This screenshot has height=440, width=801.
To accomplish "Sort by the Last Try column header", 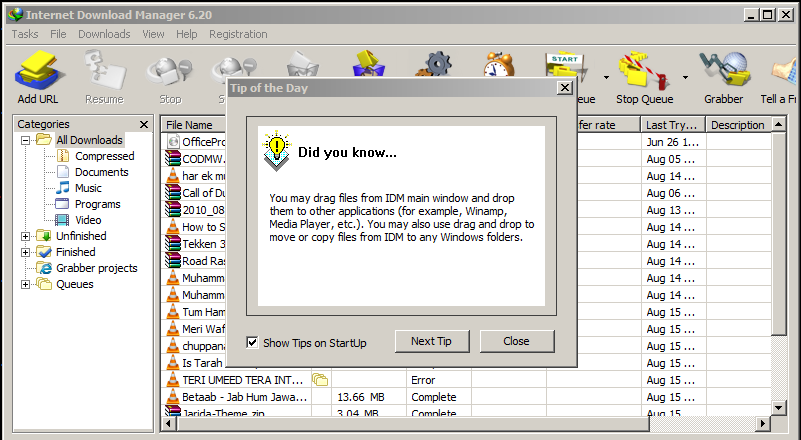I will tap(672, 125).
